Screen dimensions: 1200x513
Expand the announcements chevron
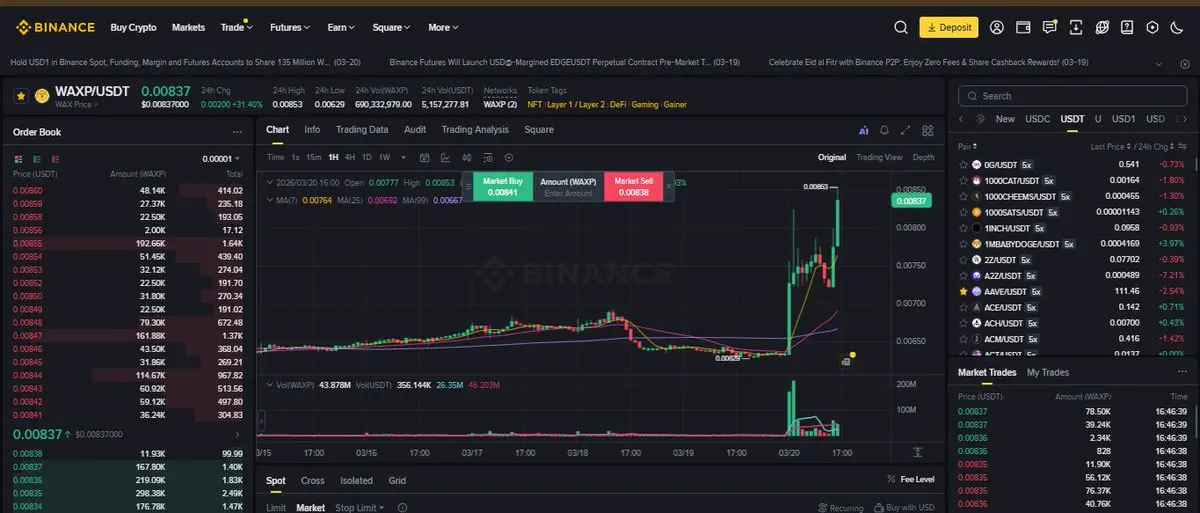point(1158,62)
